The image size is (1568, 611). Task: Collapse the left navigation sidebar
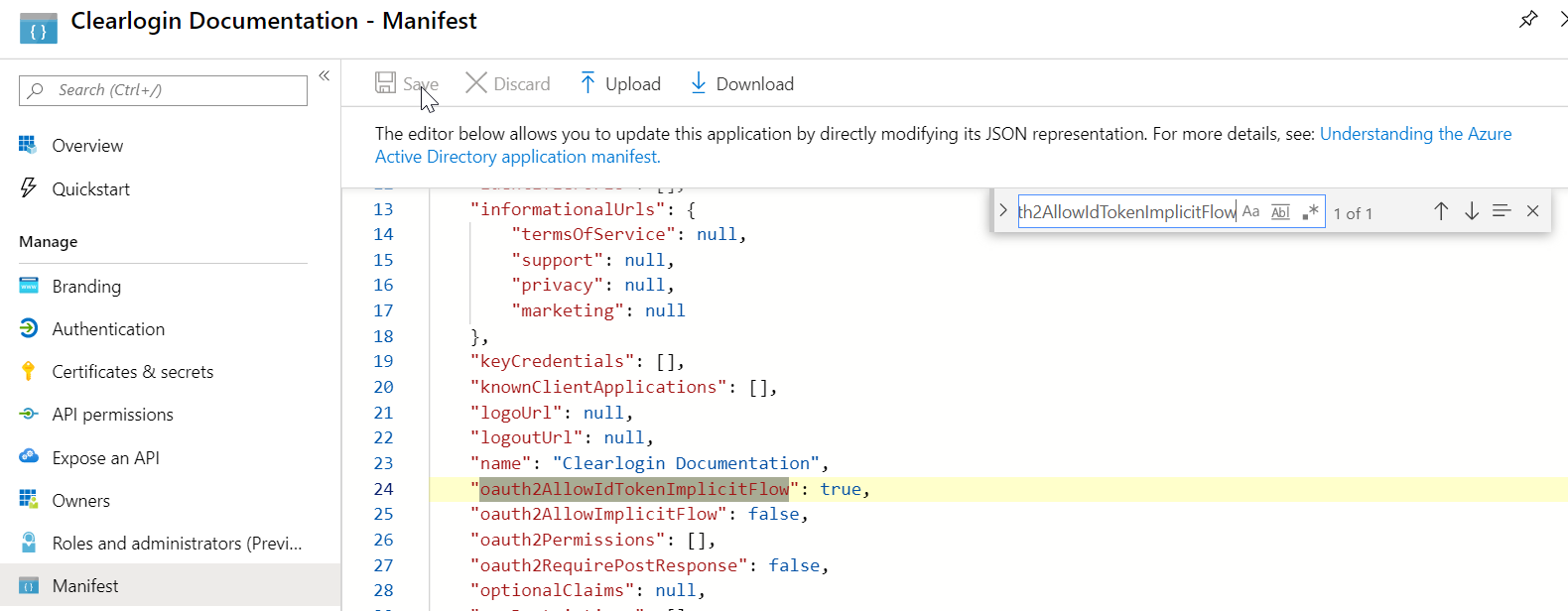324,75
